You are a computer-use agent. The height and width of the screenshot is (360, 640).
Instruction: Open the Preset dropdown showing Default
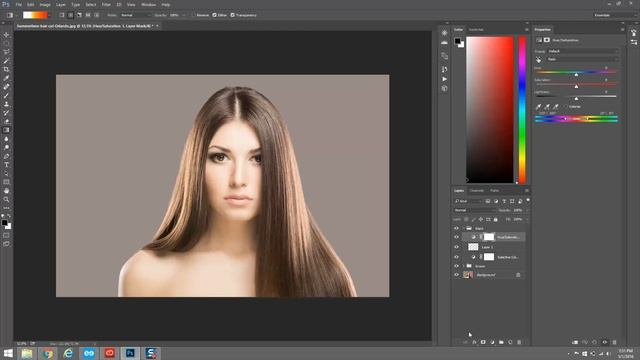(582, 51)
